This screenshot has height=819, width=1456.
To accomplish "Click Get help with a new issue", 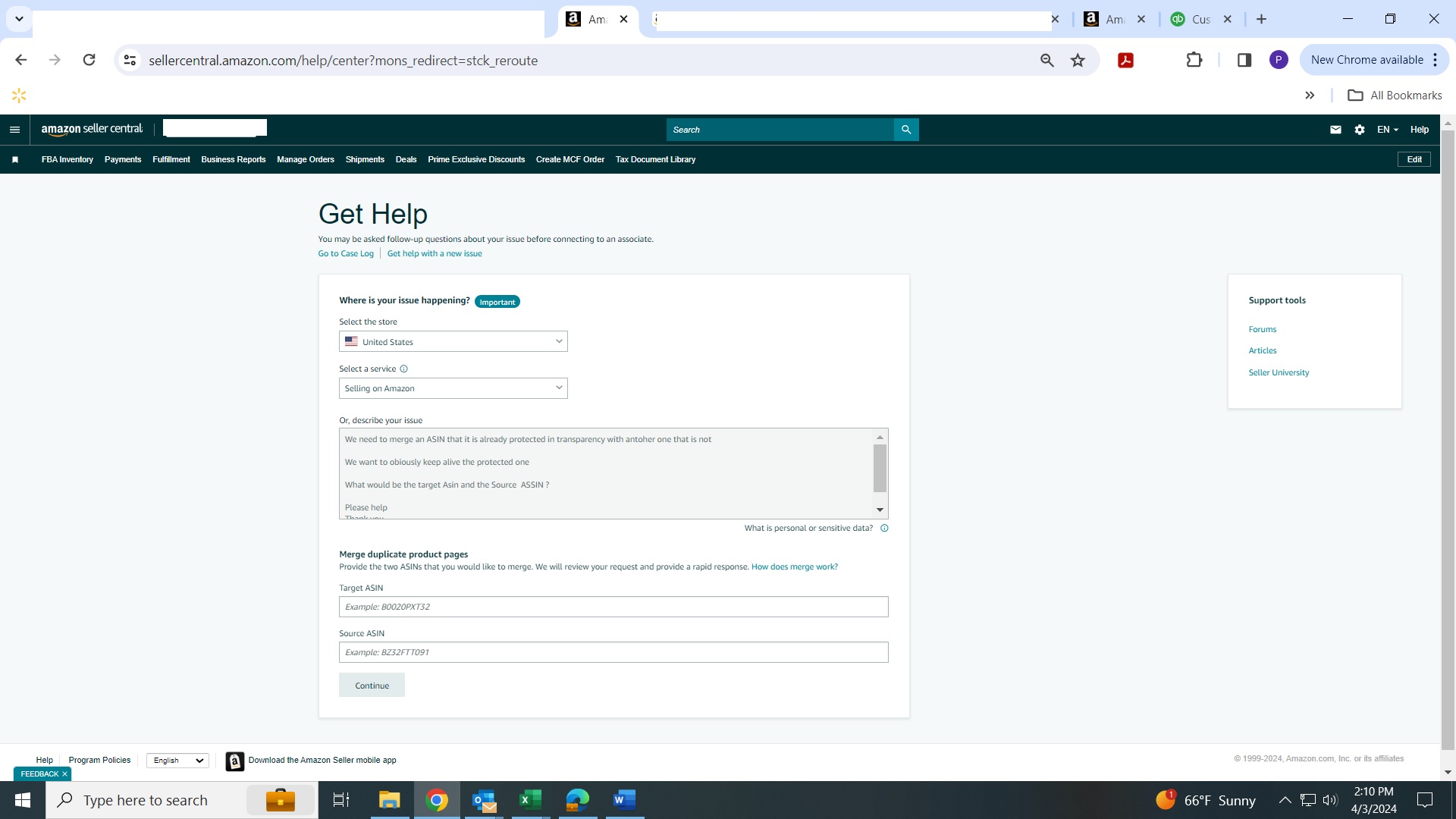I will click(435, 254).
